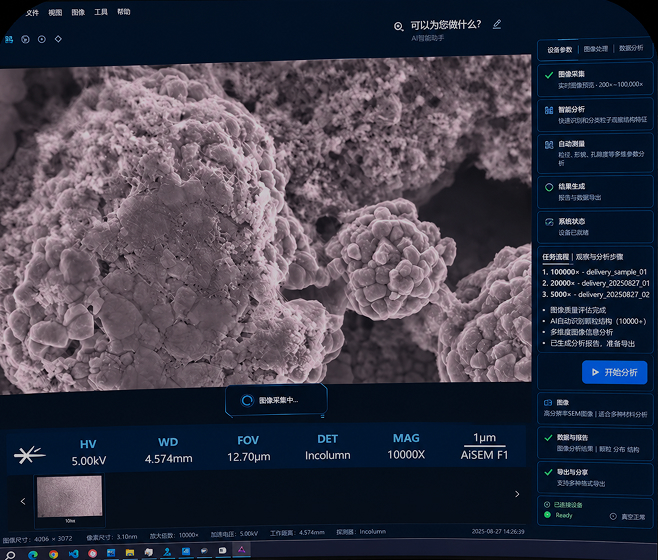
Task: Switch to the 数据分析 tab
Action: point(631,48)
